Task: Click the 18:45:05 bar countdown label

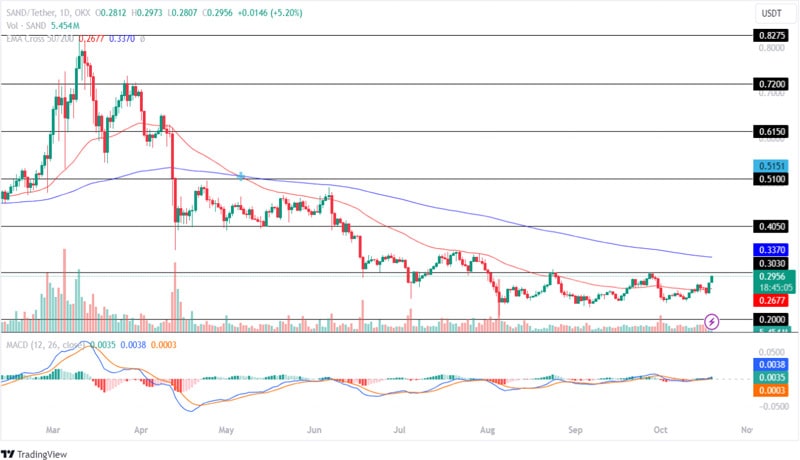Action: tap(776, 288)
